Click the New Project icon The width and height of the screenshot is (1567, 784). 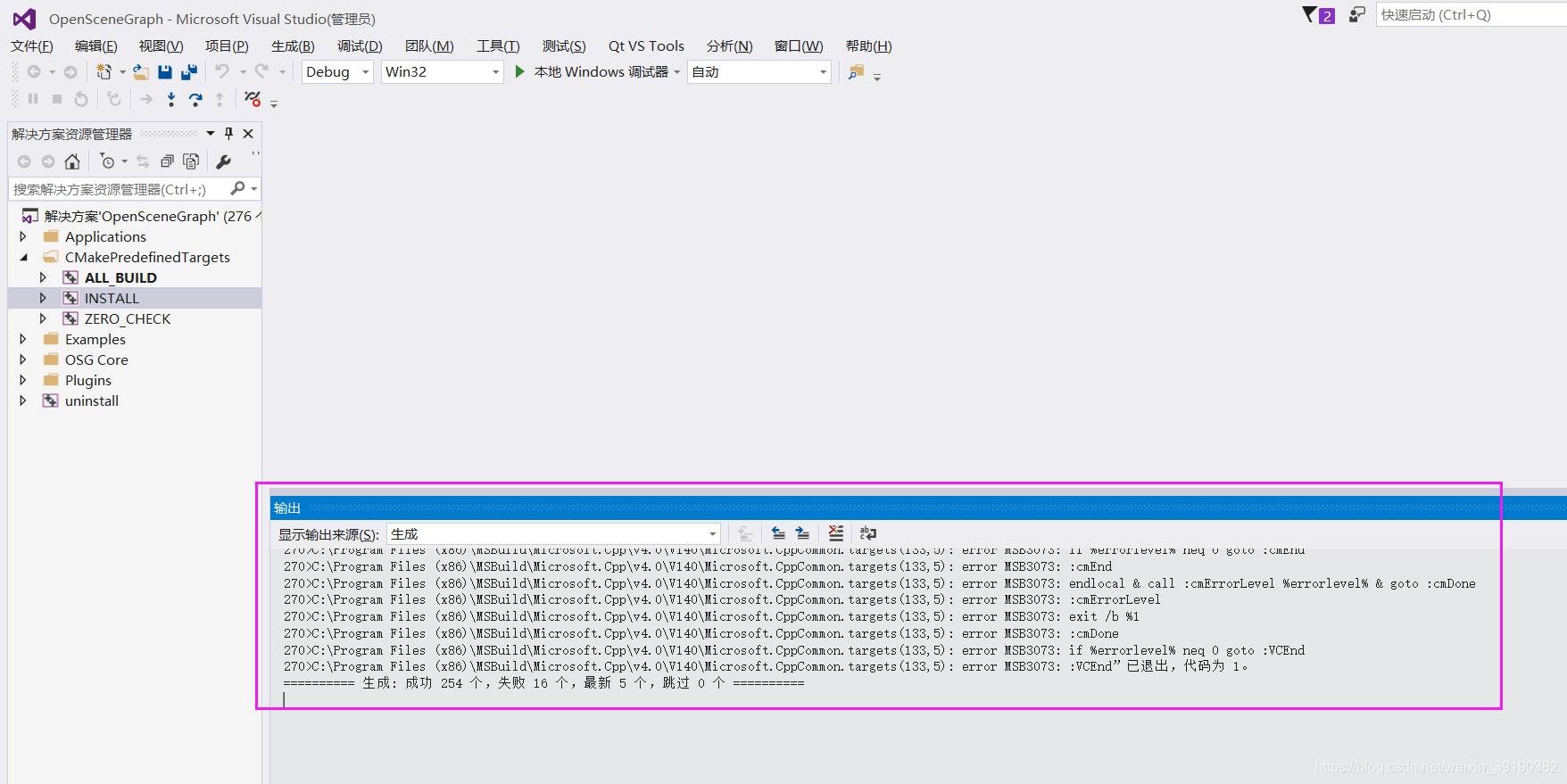click(x=104, y=72)
